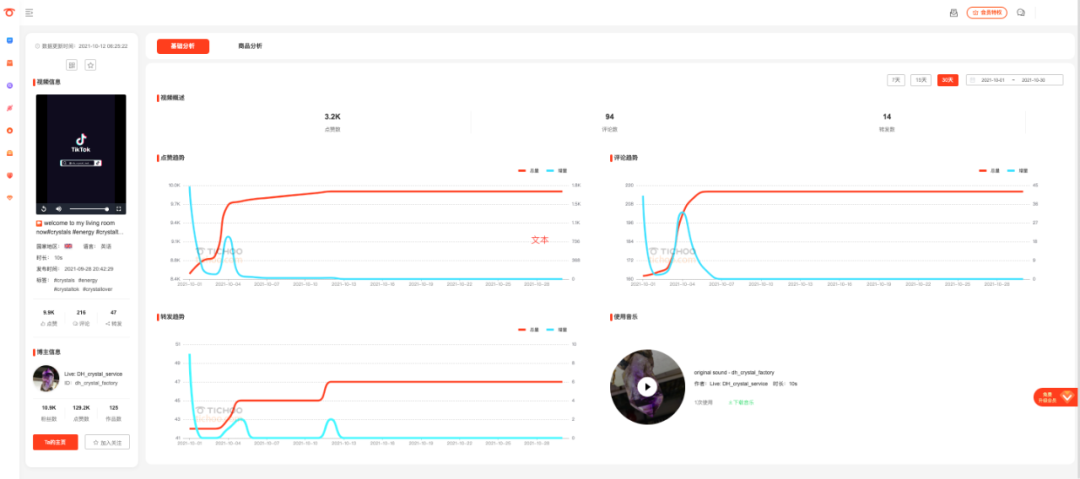Mute the video with the speaker icon
Screen dimensions: 1080x479
pos(59,209)
